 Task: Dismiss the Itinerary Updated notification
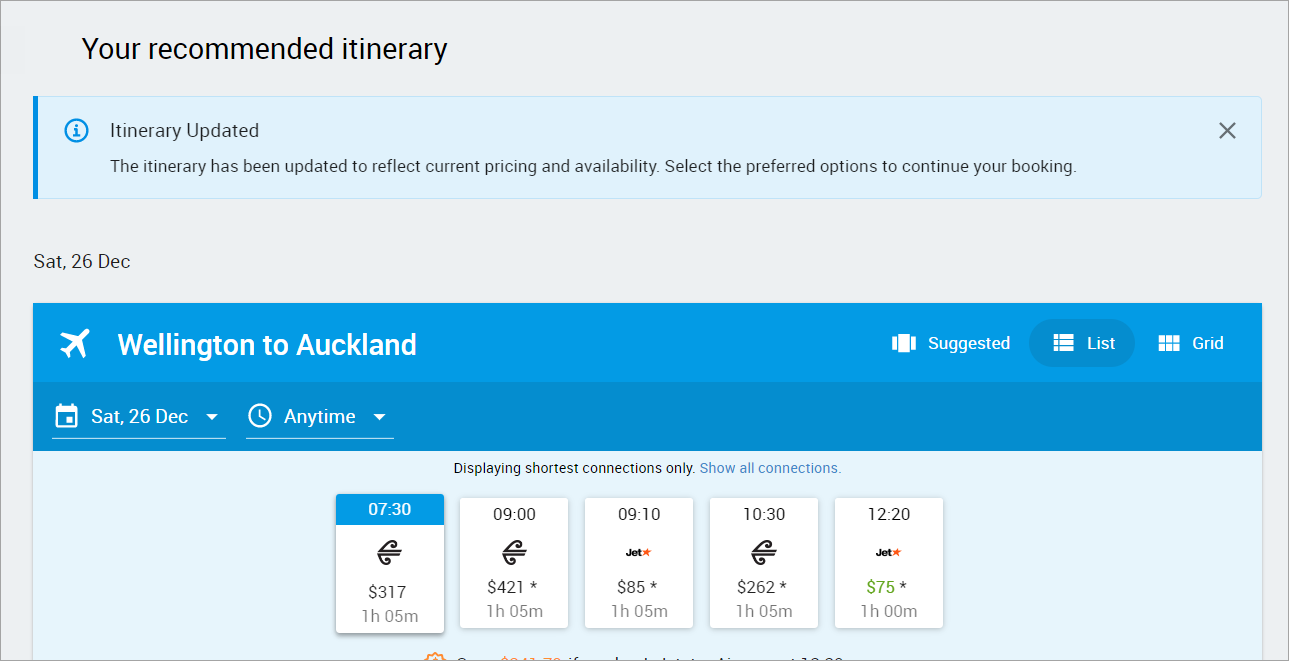click(1227, 130)
